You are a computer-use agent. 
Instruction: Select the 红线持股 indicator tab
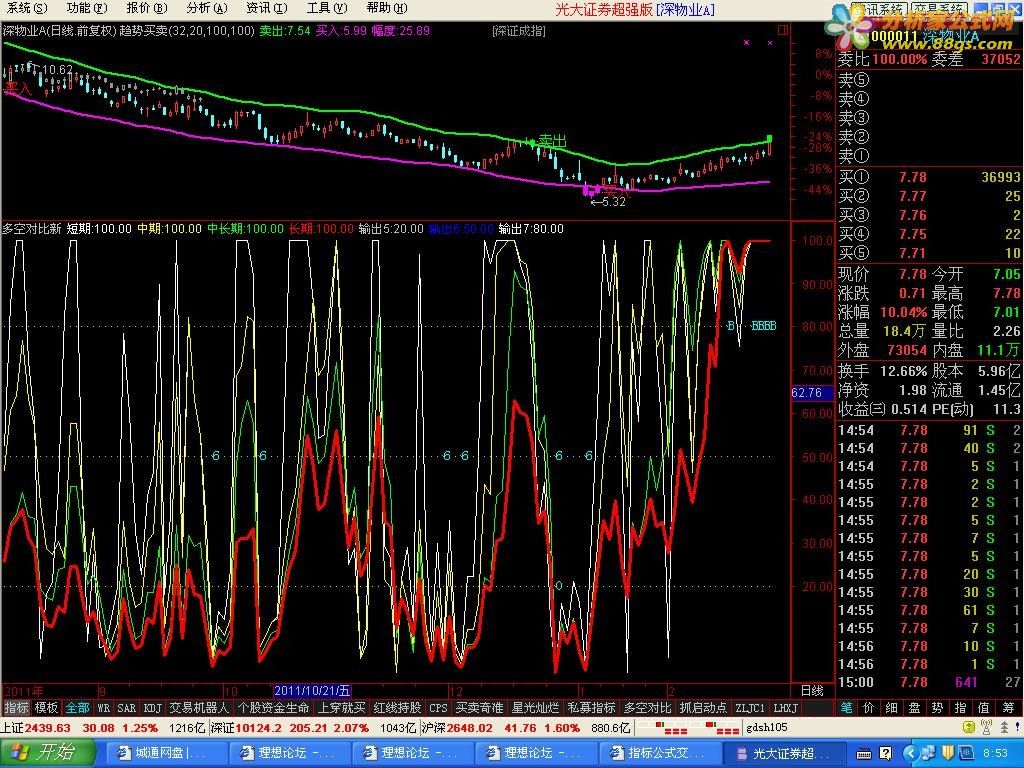[x=397, y=708]
